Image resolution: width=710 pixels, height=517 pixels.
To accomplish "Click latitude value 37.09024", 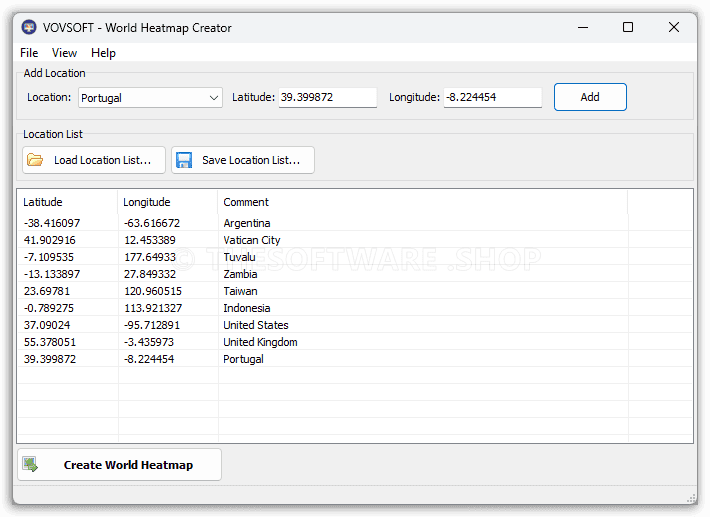I will tap(47, 325).
